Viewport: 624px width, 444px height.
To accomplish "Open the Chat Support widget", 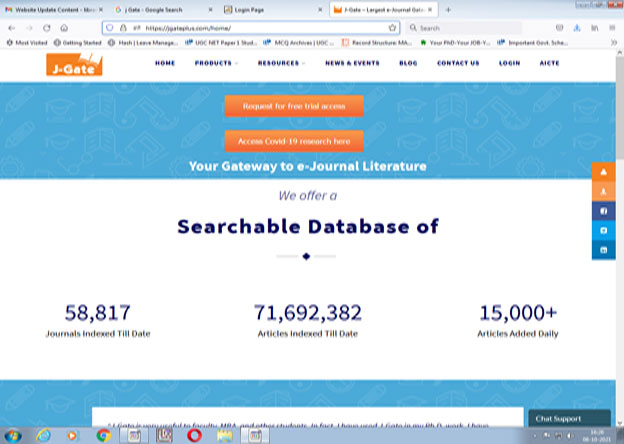I will pyautogui.click(x=569, y=418).
